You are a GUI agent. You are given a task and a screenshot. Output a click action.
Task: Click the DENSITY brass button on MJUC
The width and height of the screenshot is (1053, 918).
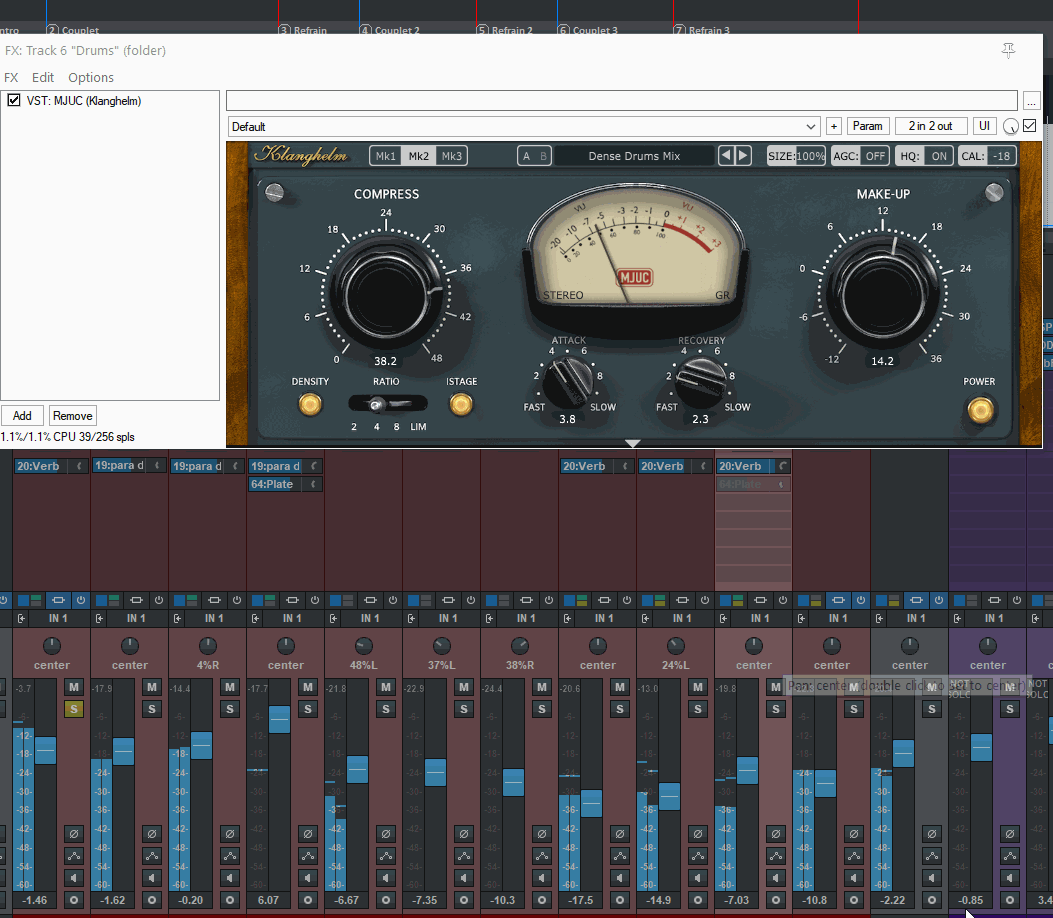[x=310, y=404]
